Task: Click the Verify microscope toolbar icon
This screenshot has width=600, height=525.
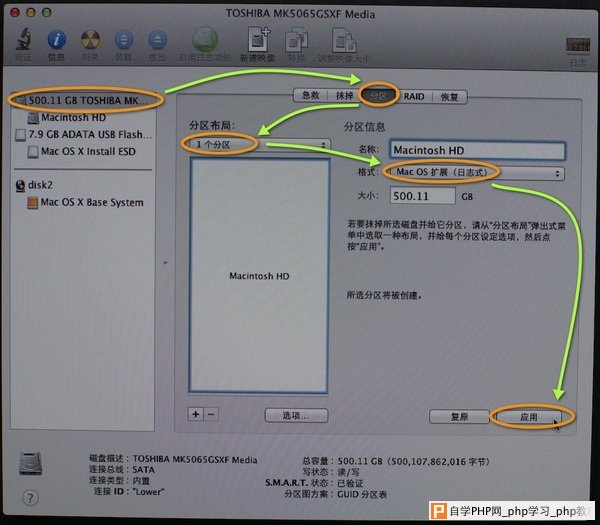Action: [23, 39]
